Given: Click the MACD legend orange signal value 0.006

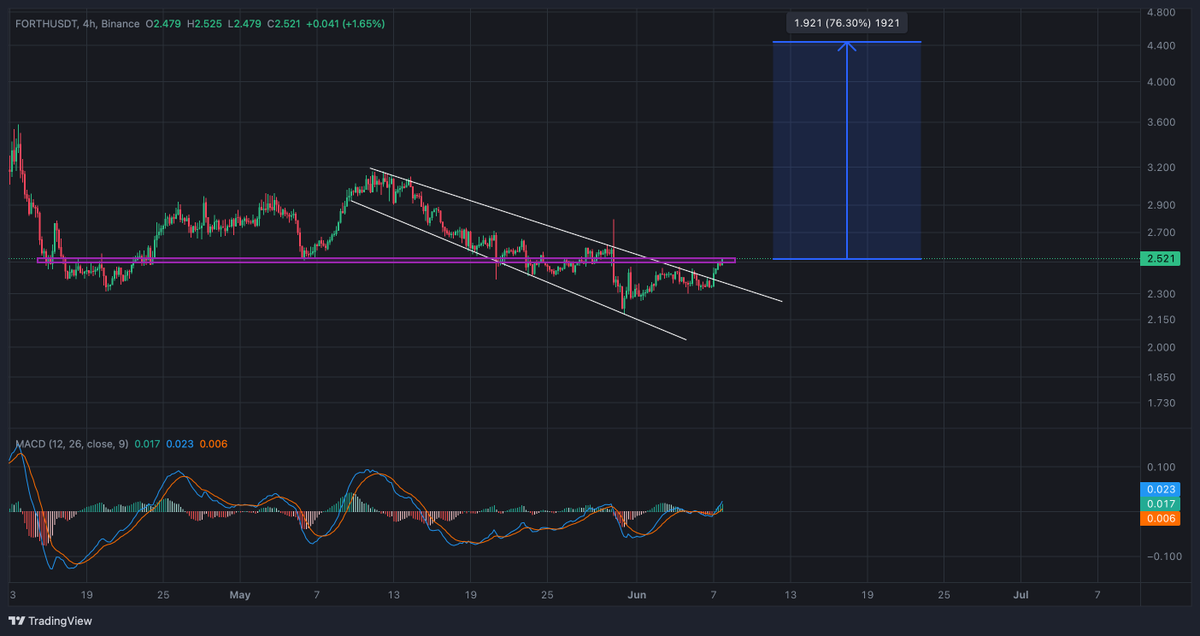Looking at the screenshot, I should (213, 443).
